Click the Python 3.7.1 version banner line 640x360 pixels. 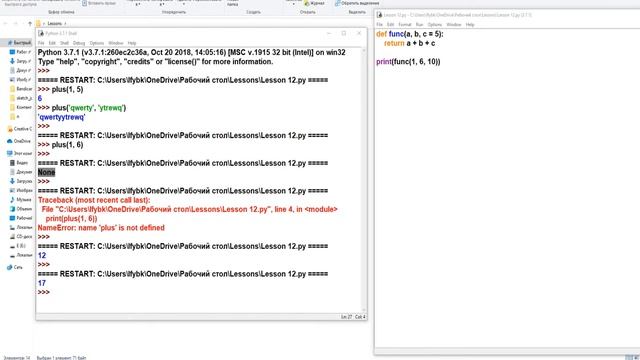point(192,52)
